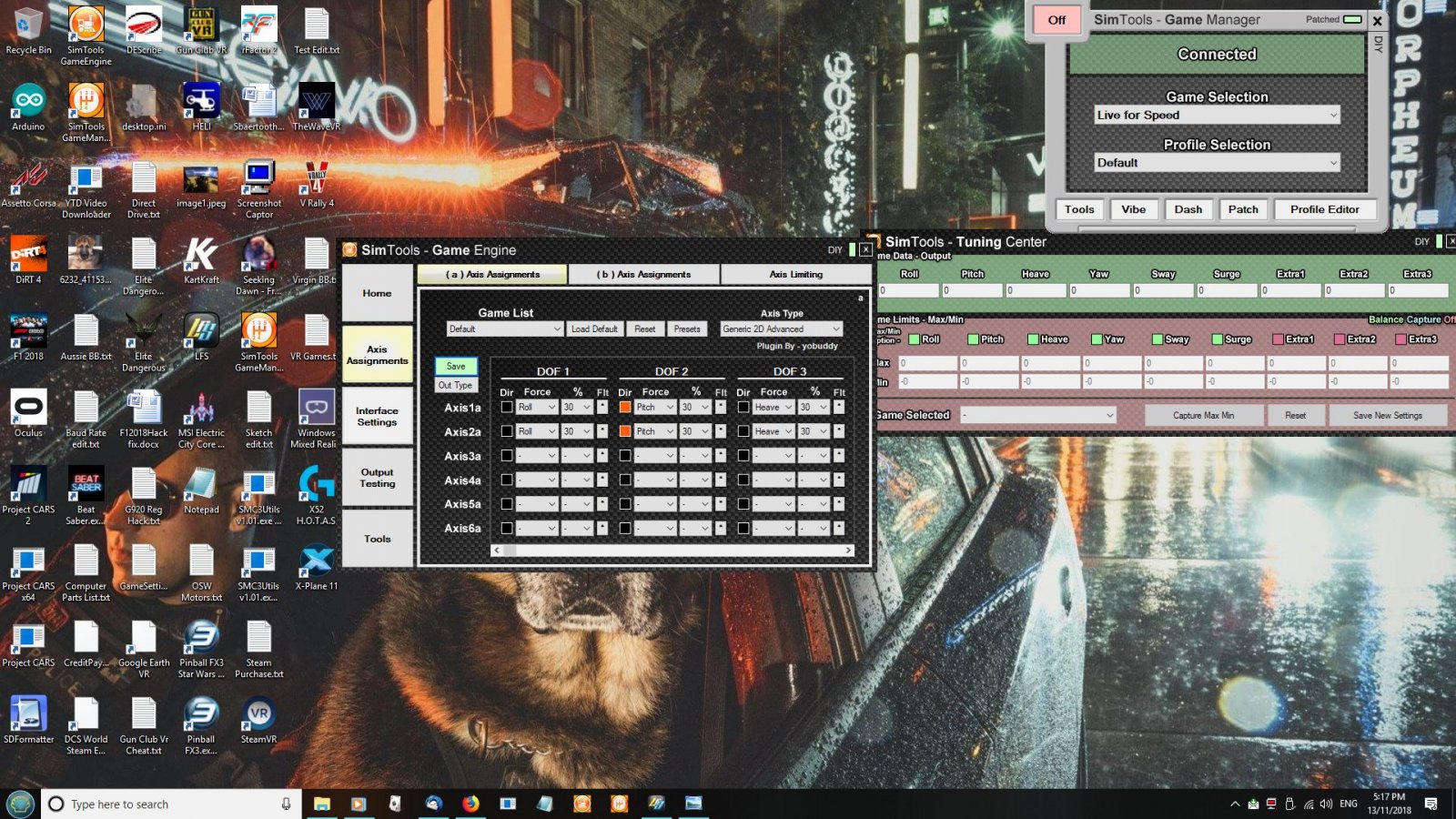Open the X52 H.O.T.A.S desktop icon
The width and height of the screenshot is (1456, 819).
tap(317, 496)
